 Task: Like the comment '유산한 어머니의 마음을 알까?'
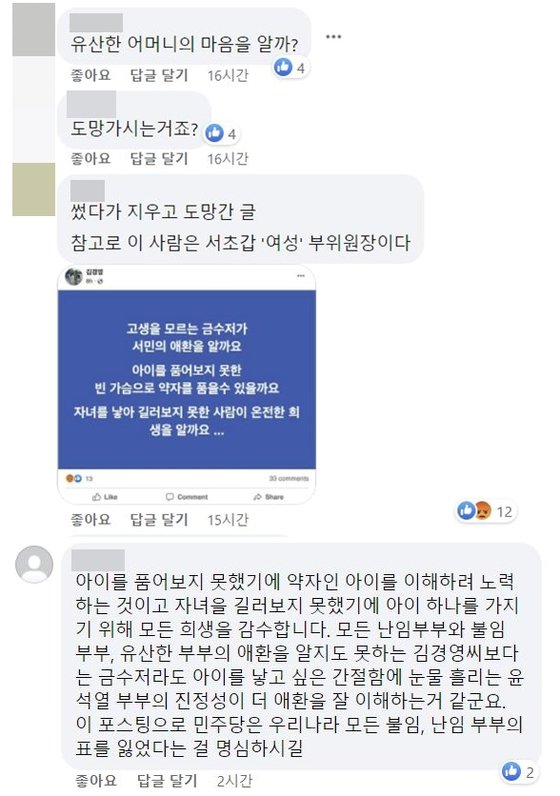pyautogui.click(x=90, y=75)
